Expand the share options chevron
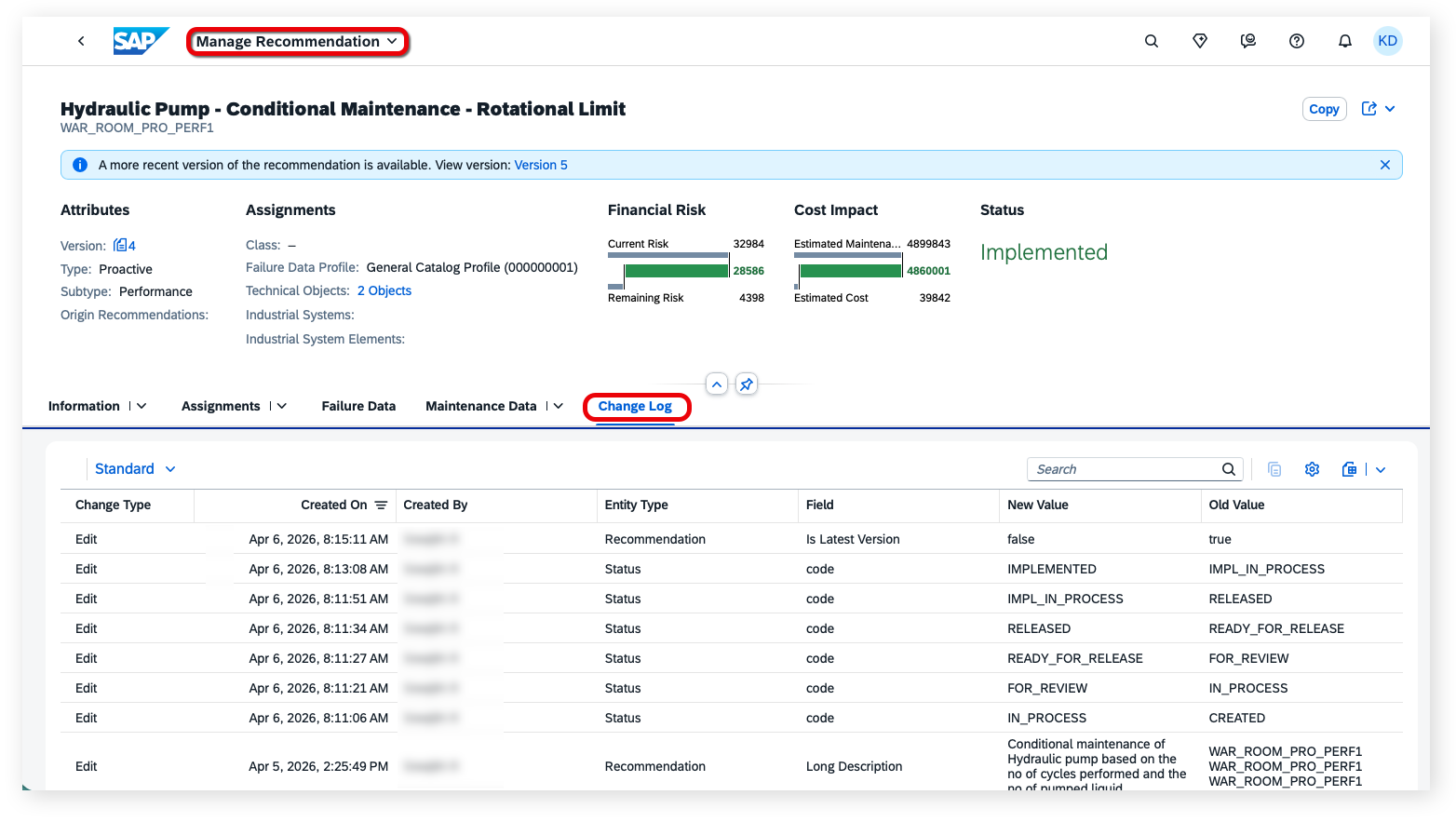The height and width of the screenshot is (822, 1456). (1390, 109)
